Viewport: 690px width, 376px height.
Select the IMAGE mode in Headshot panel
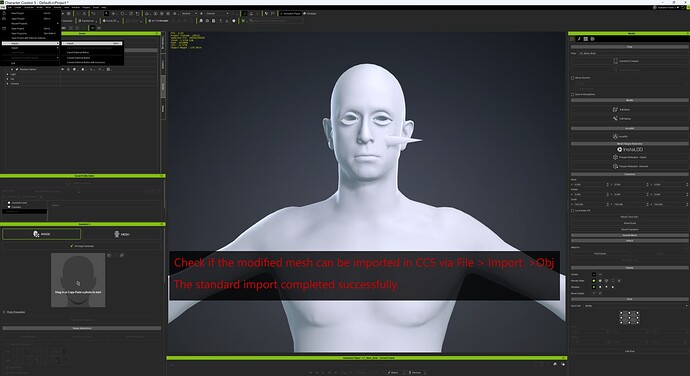coord(41,234)
